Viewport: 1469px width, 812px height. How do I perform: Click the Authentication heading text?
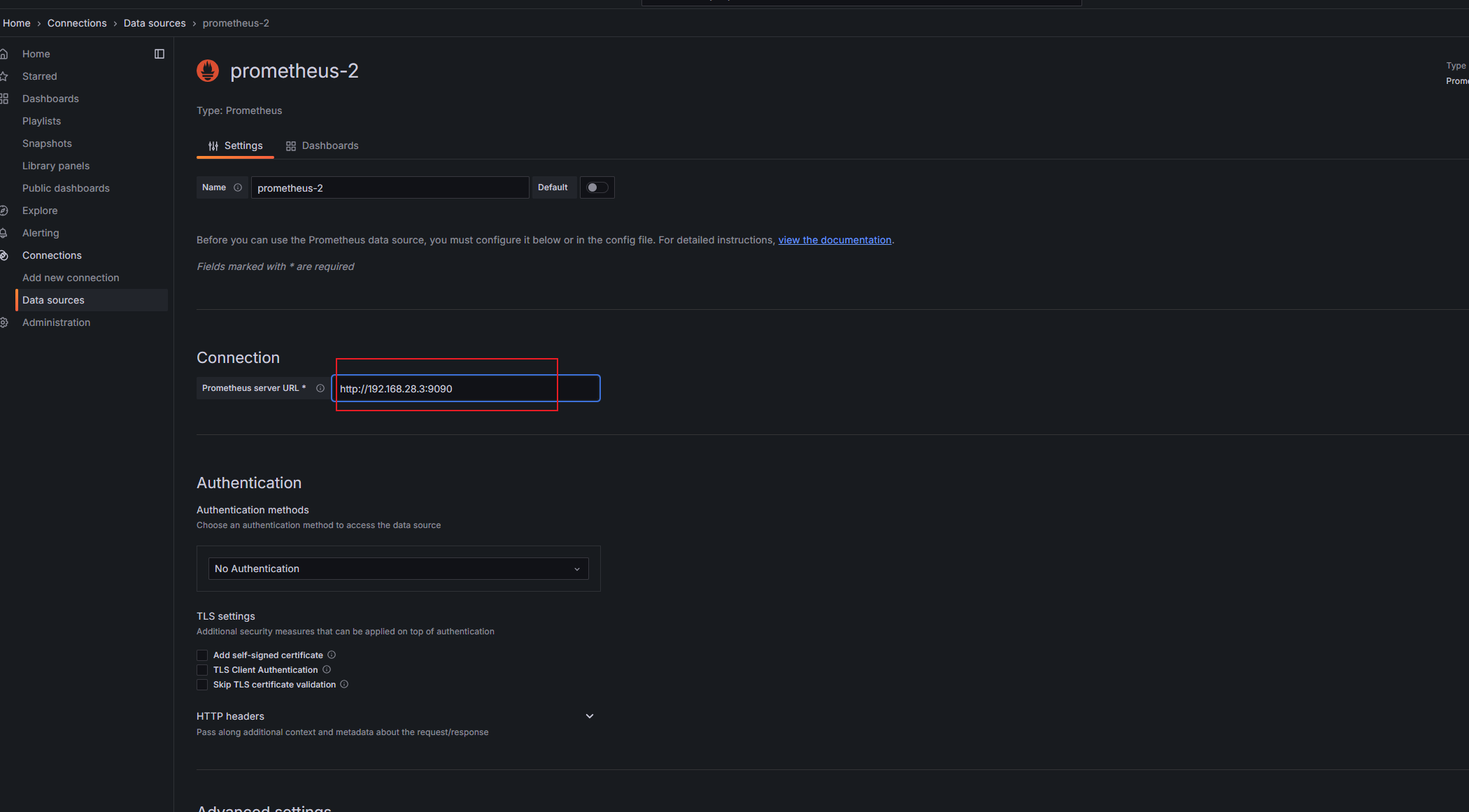pyautogui.click(x=249, y=483)
